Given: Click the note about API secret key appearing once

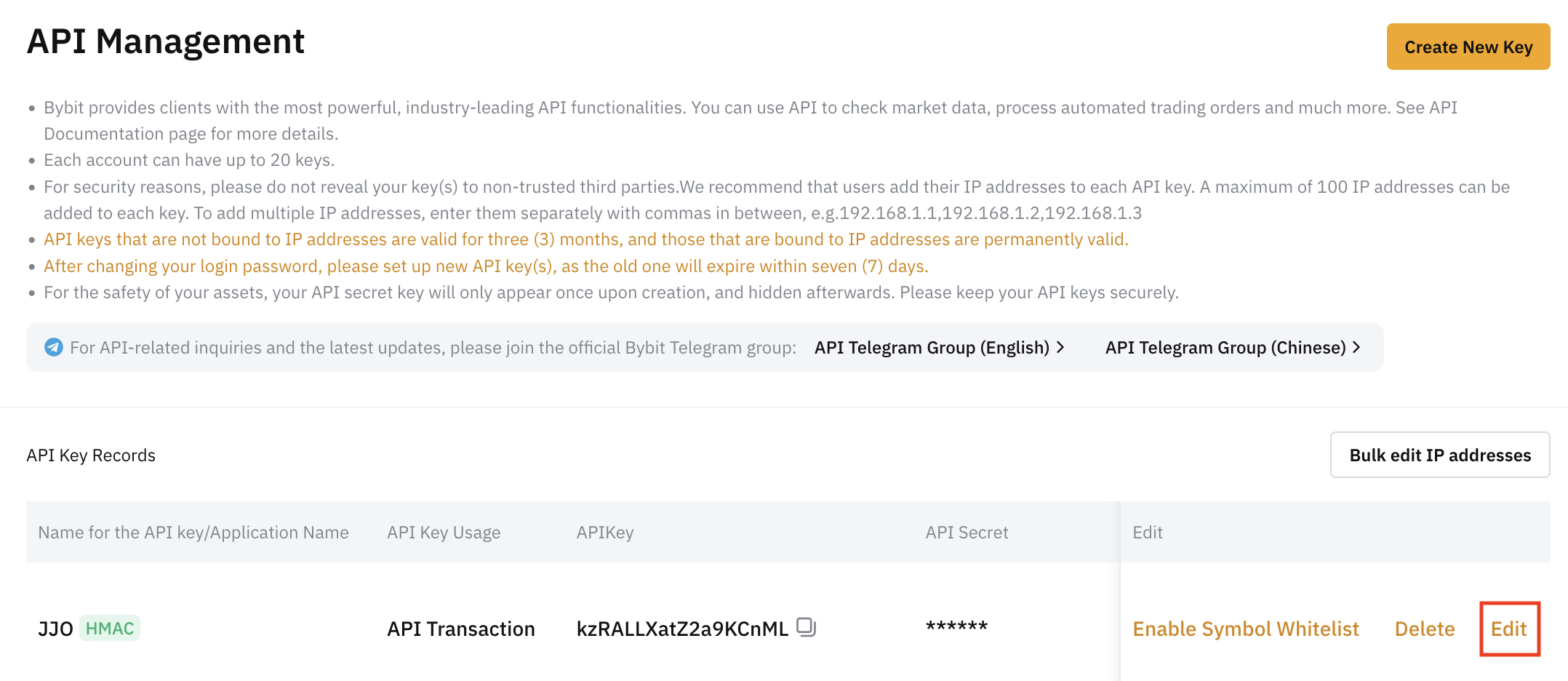Looking at the screenshot, I should (x=611, y=292).
